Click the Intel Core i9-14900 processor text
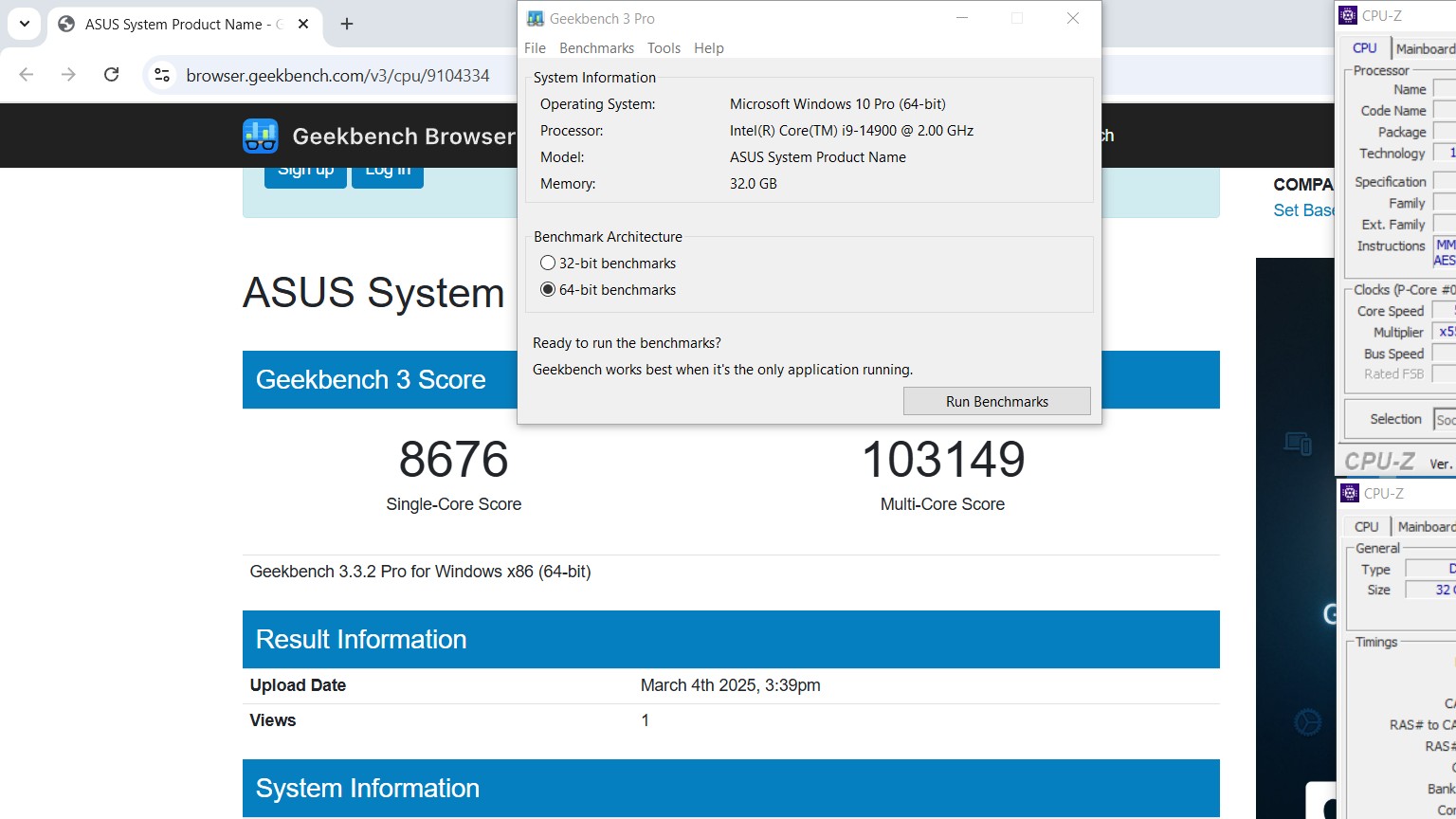 pos(851,131)
